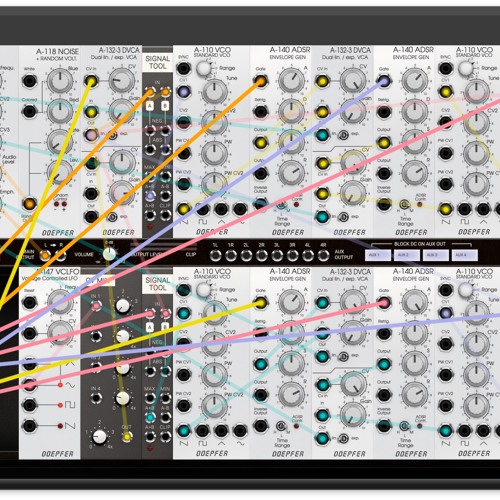
Task: Click the sawtooth output jack on A-147 VCLFO
Action: pyautogui.click(x=29, y=426)
